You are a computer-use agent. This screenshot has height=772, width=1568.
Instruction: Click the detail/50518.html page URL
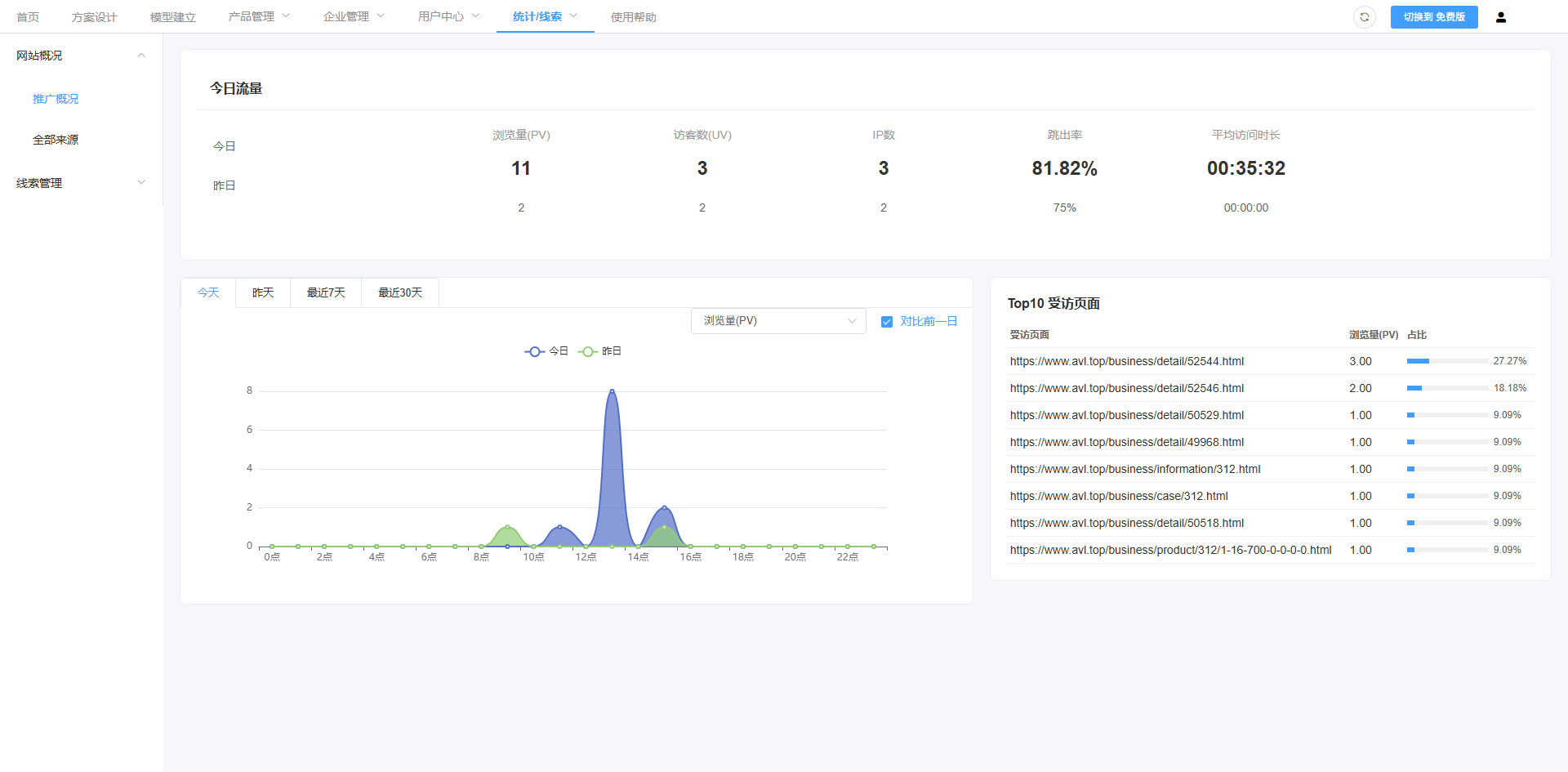(x=1127, y=523)
